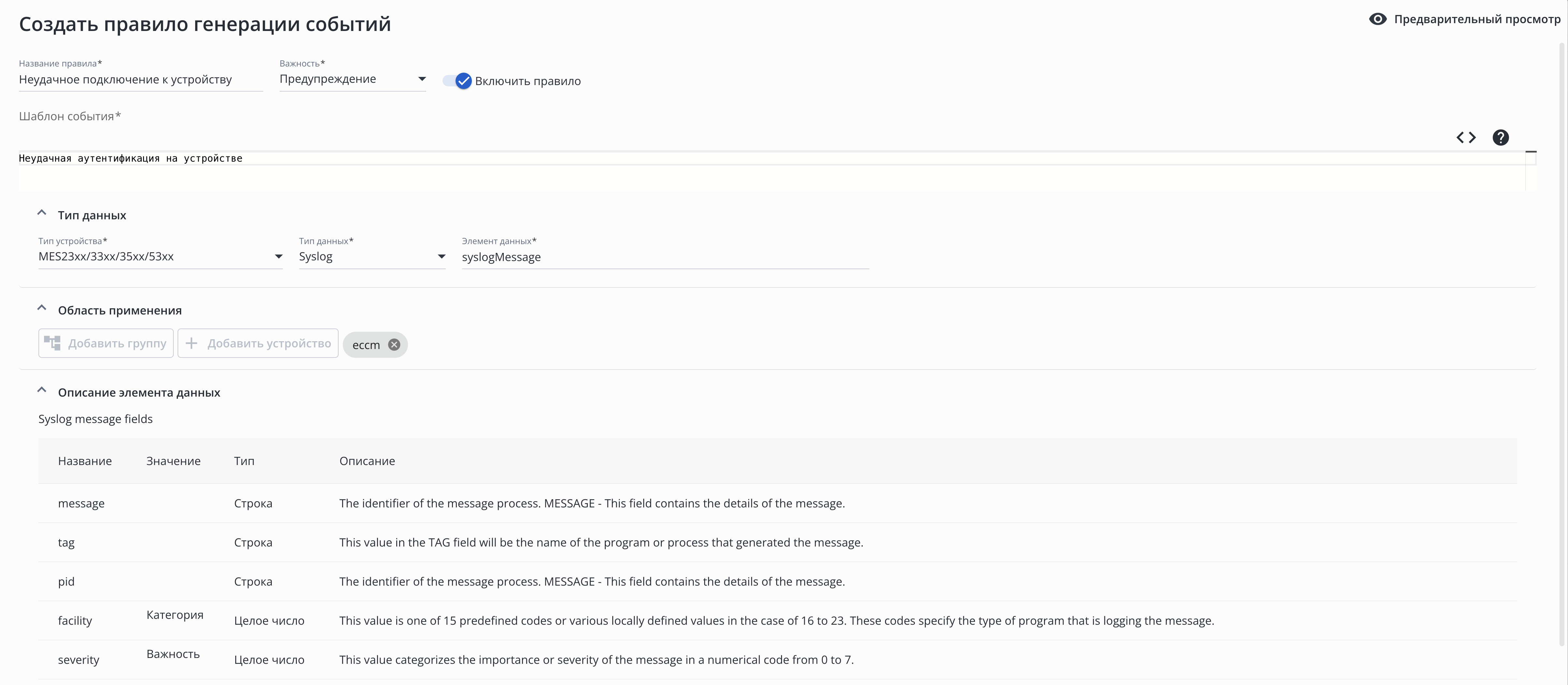Open the Важность dropdown

353,79
